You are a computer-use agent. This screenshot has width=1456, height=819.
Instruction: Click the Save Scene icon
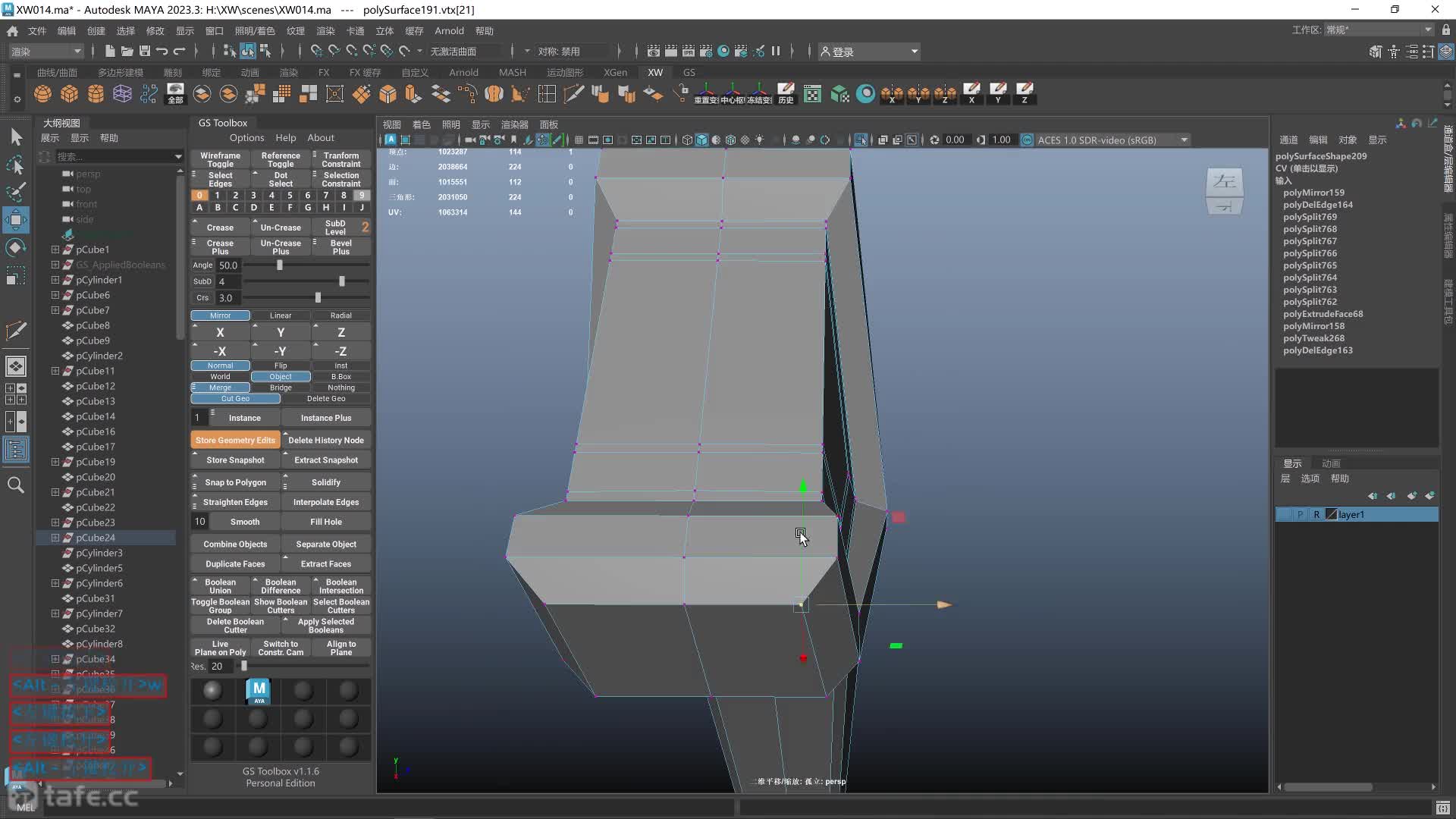pyautogui.click(x=144, y=51)
